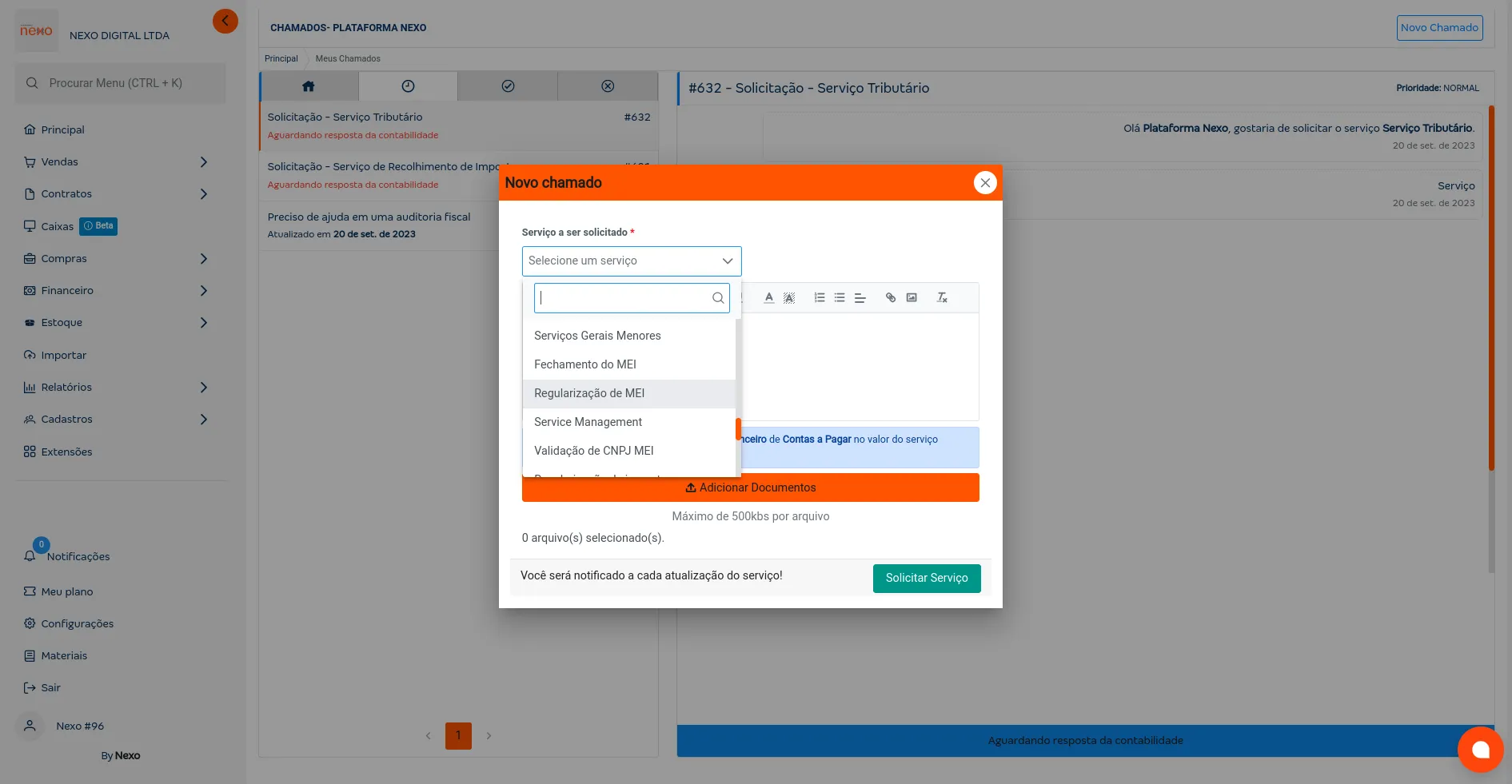
Task: Click the service search input field
Action: tap(624, 298)
